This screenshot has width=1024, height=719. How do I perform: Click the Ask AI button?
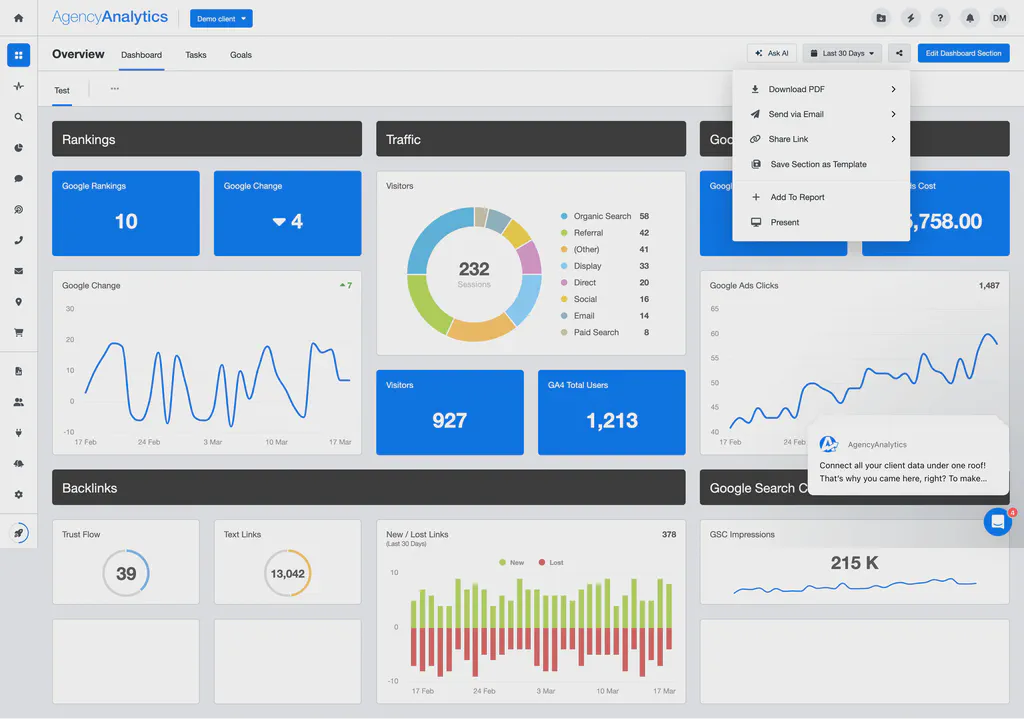pos(771,53)
